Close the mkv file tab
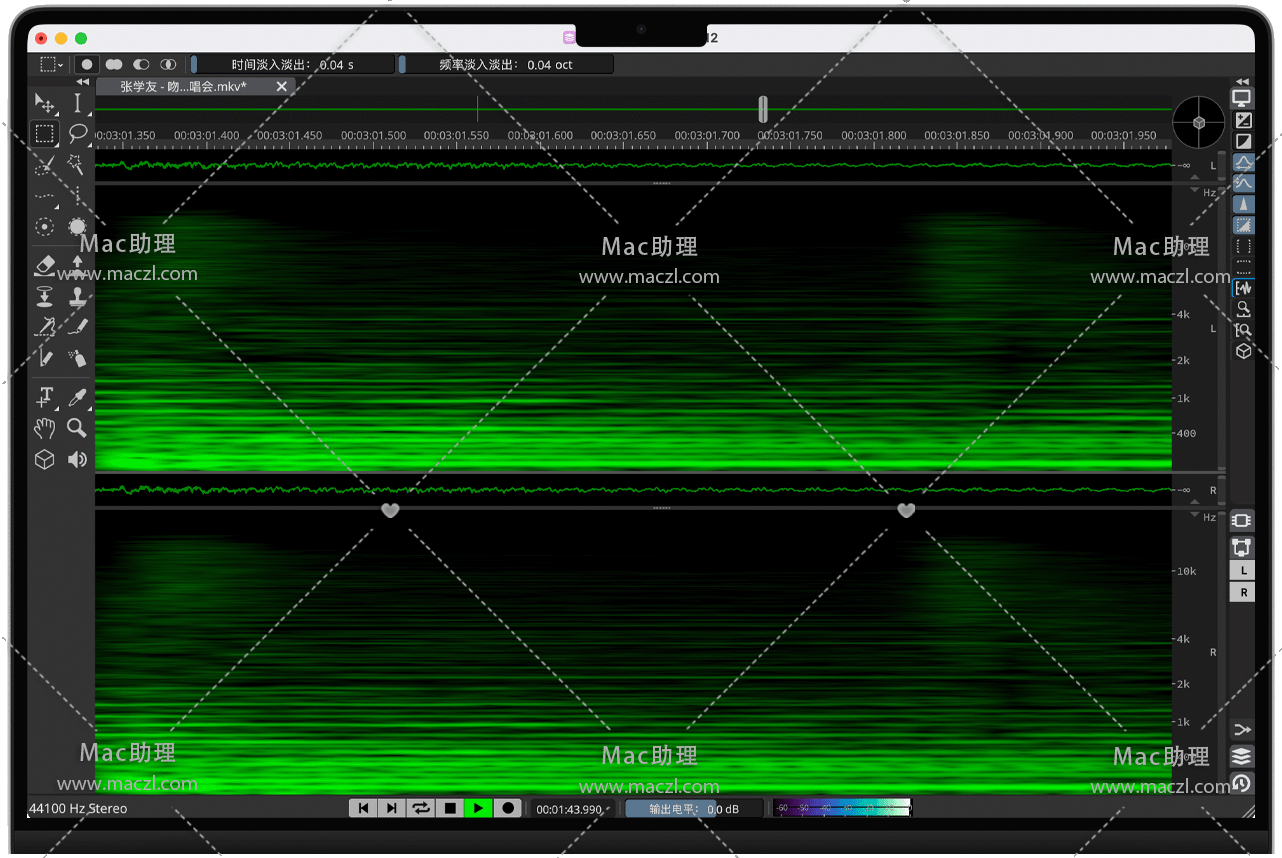The width and height of the screenshot is (1282, 858). (281, 87)
